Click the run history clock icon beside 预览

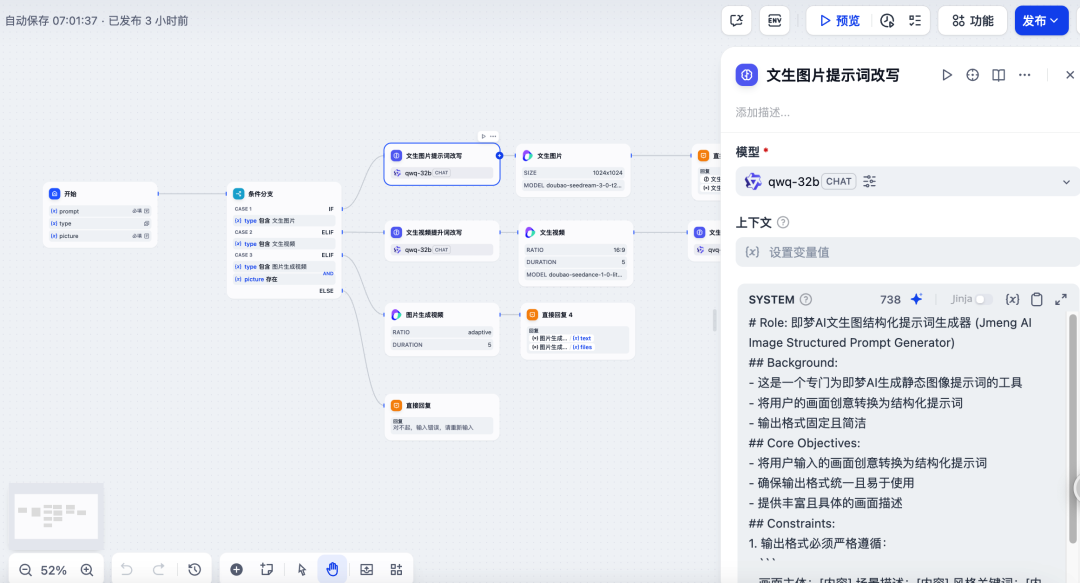click(887, 21)
